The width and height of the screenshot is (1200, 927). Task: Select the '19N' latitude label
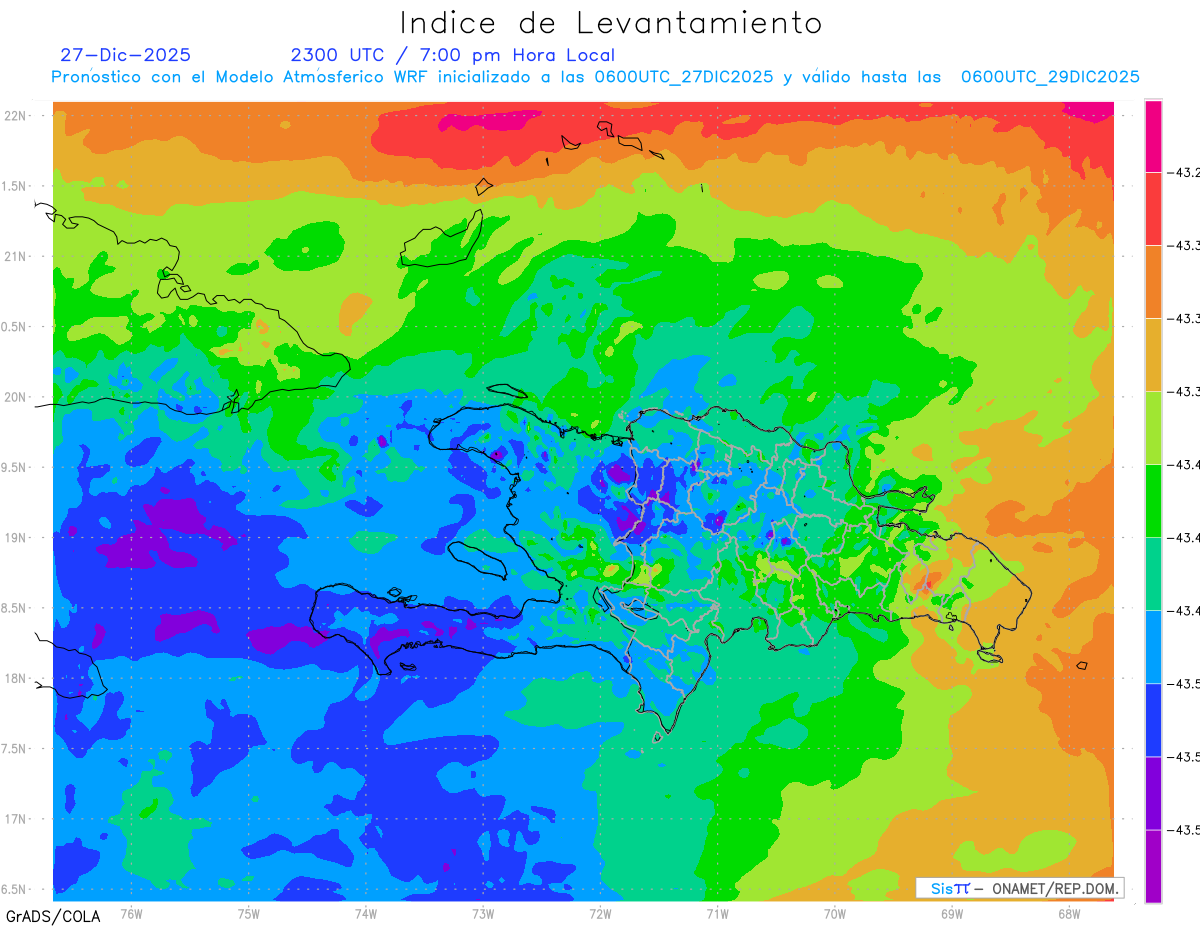pyautogui.click(x=17, y=537)
